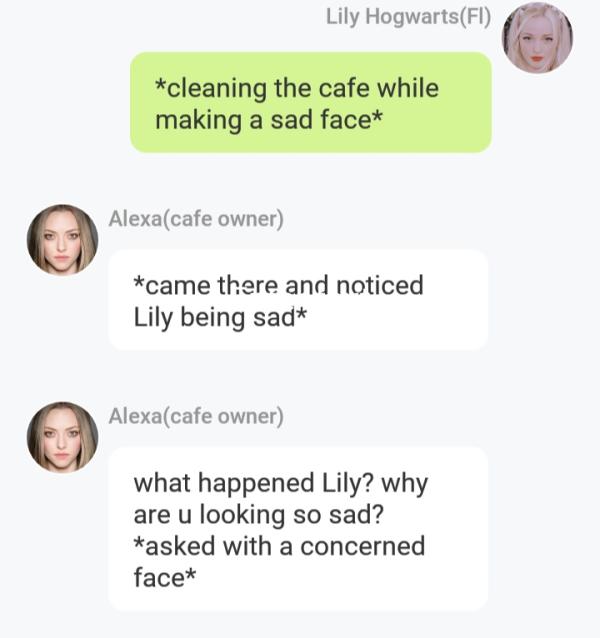The image size is (600, 638).
Task: Select the 'what happened Lily?' message bubble
Action: (x=298, y=529)
